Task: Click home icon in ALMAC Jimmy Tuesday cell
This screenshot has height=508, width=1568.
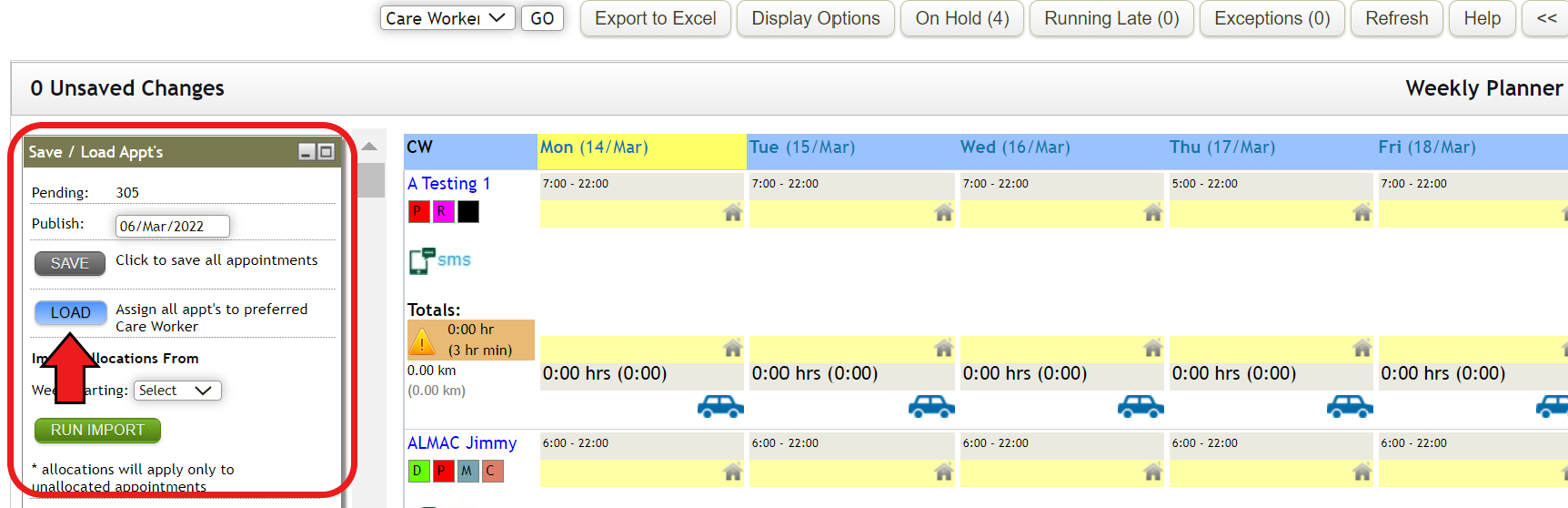Action: point(943,472)
